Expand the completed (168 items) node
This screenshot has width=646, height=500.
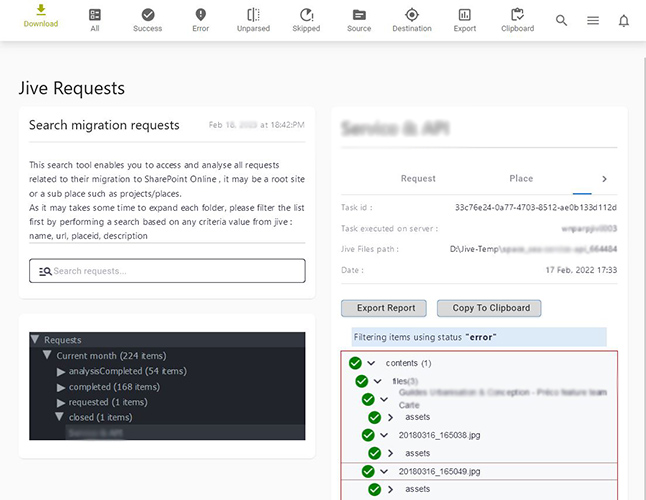tap(61, 387)
